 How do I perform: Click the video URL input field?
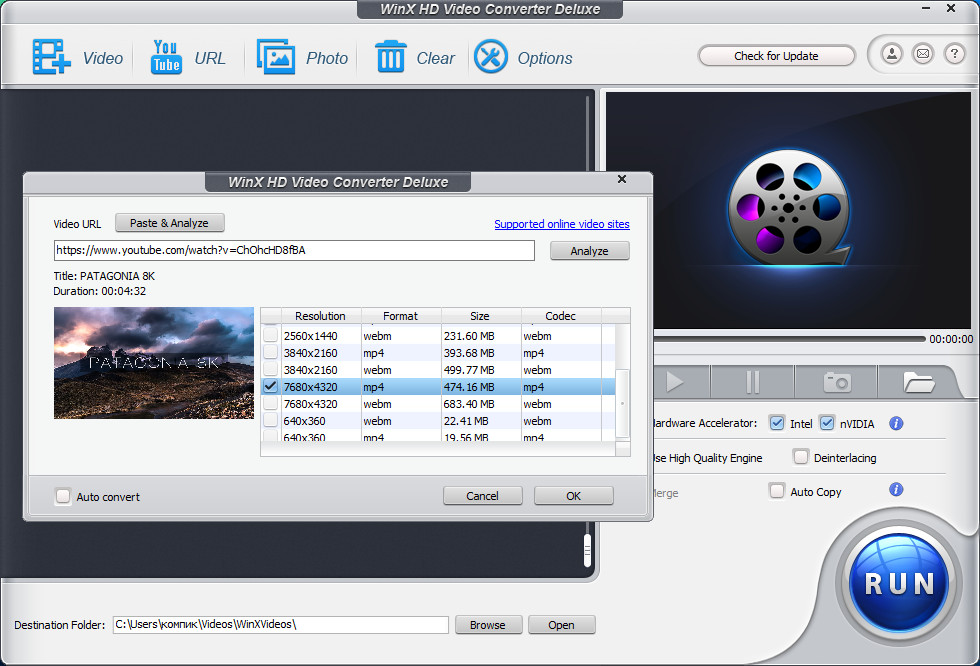point(294,251)
